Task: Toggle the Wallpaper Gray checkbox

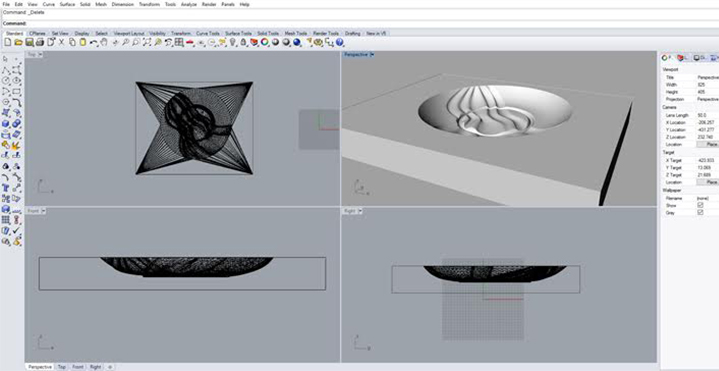Action: [700, 213]
